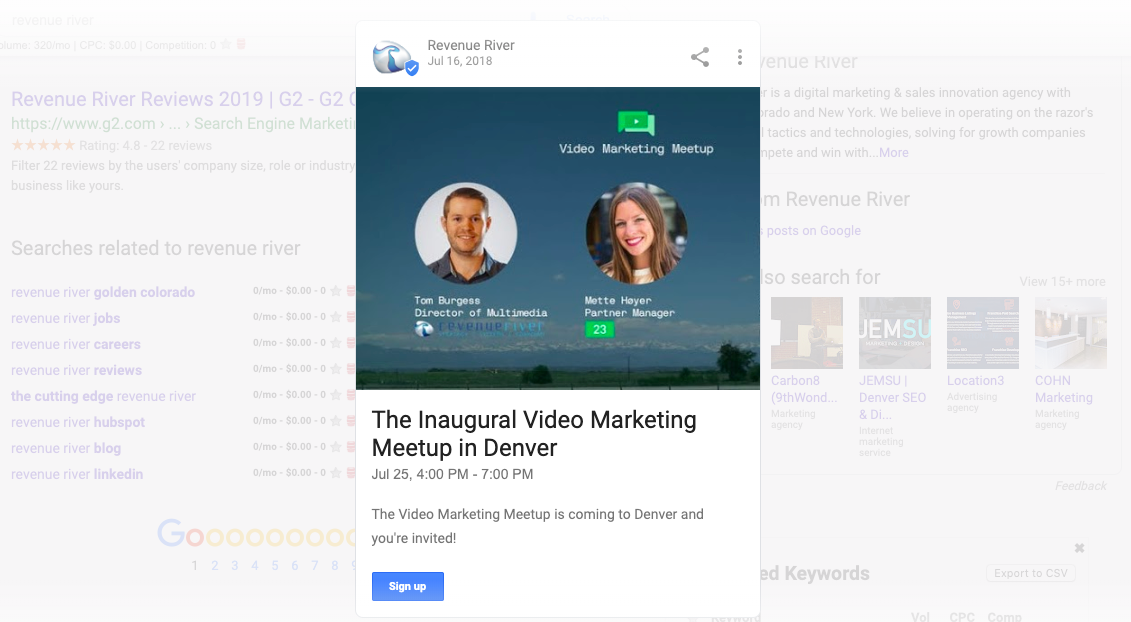
Task: Star the main 'revenue river' keyword volume
Action: pyautogui.click(x=226, y=45)
